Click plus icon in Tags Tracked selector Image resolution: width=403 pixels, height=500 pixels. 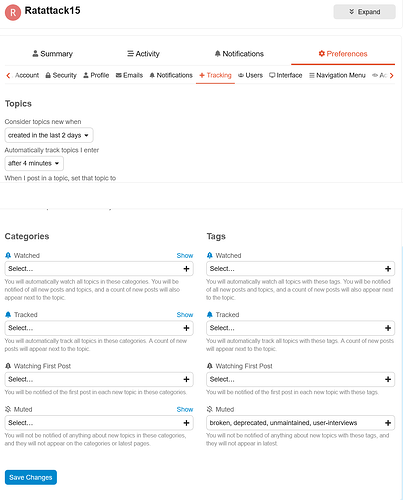[x=388, y=328]
